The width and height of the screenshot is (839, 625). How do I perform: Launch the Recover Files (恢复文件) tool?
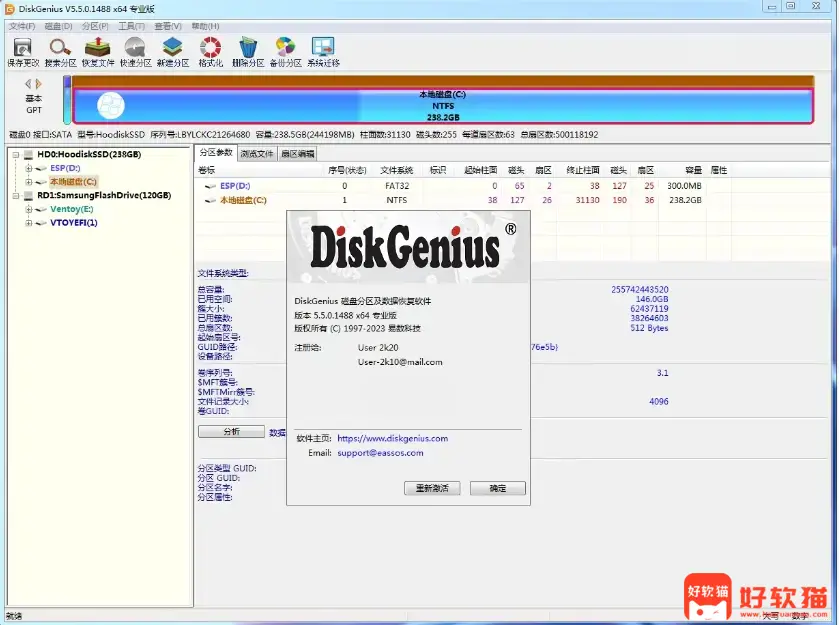98,52
